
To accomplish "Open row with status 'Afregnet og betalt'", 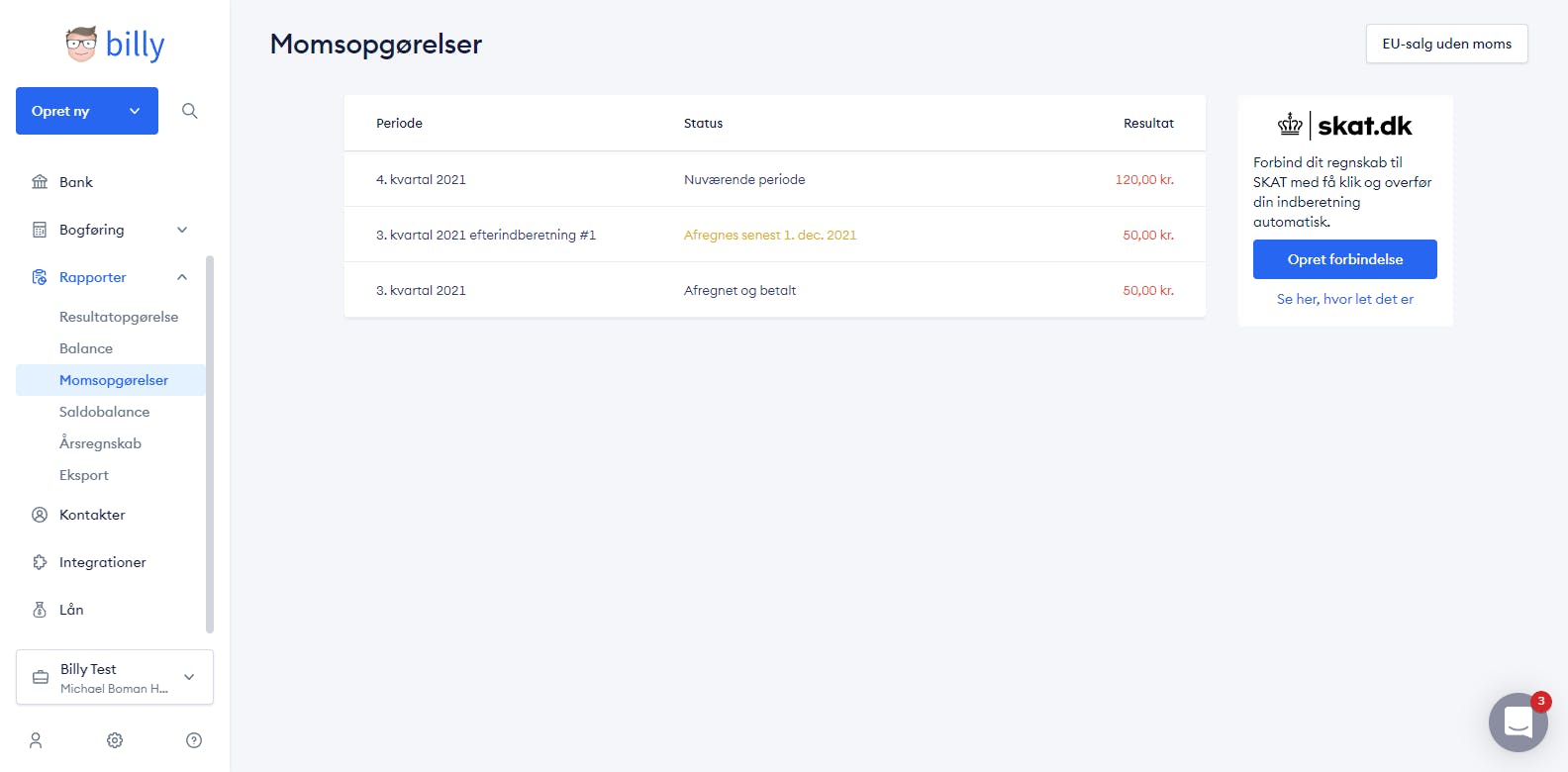I will (x=775, y=290).
